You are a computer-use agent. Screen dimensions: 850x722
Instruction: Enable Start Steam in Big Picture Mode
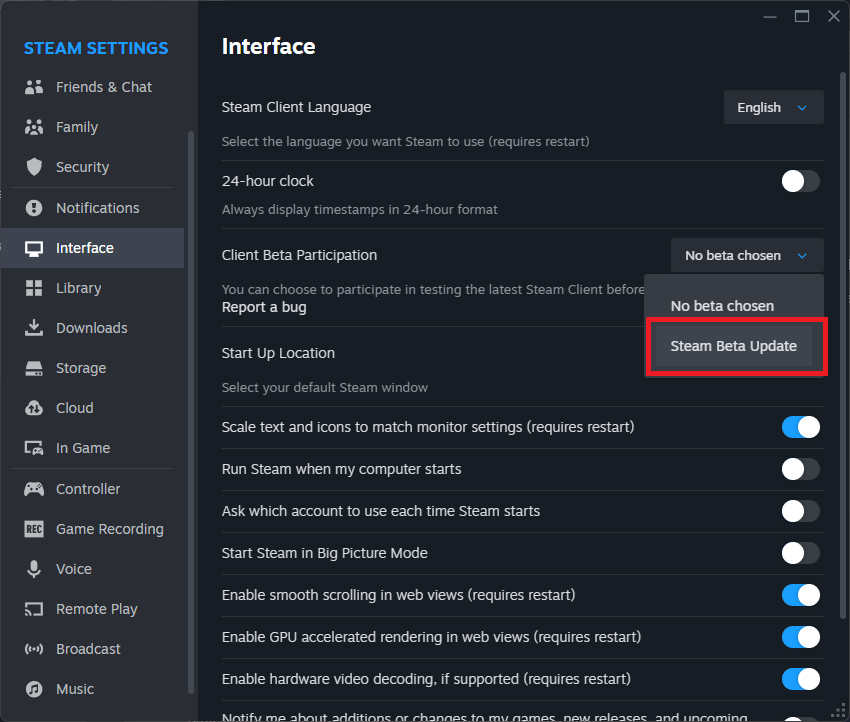point(800,553)
